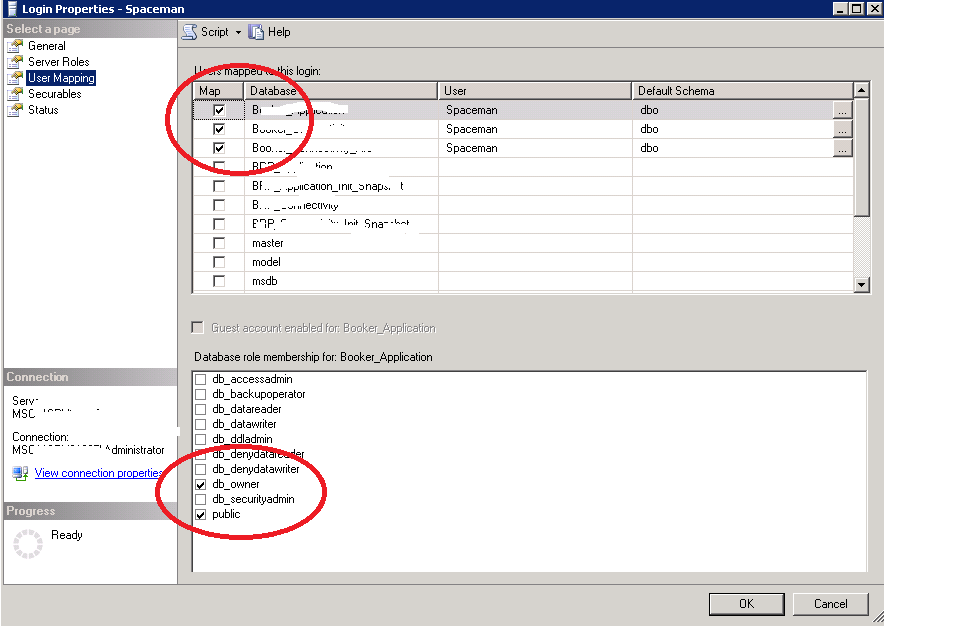The width and height of the screenshot is (973, 626).
Task: Uncheck the db_owner role checkbox
Action: click(200, 485)
